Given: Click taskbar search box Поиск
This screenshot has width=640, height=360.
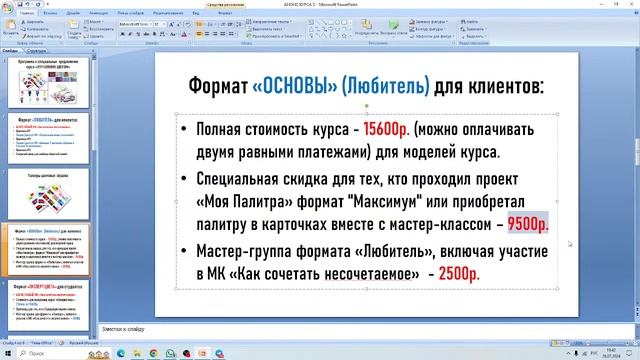Looking at the screenshot, I should click(64, 353).
